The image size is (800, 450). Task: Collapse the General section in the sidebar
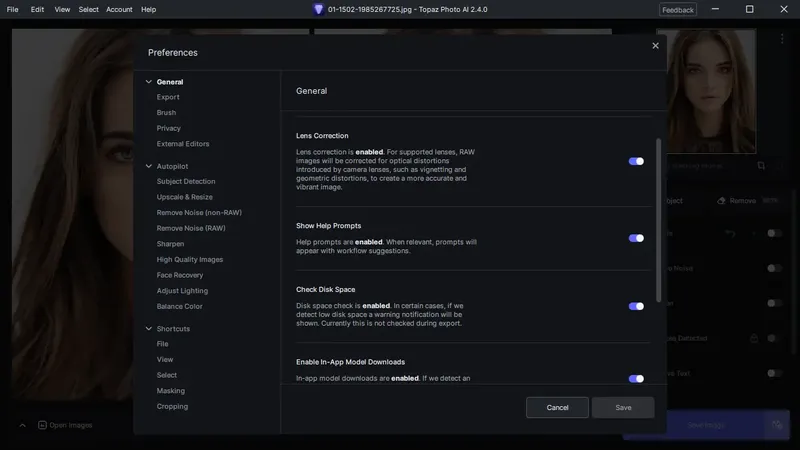(149, 82)
